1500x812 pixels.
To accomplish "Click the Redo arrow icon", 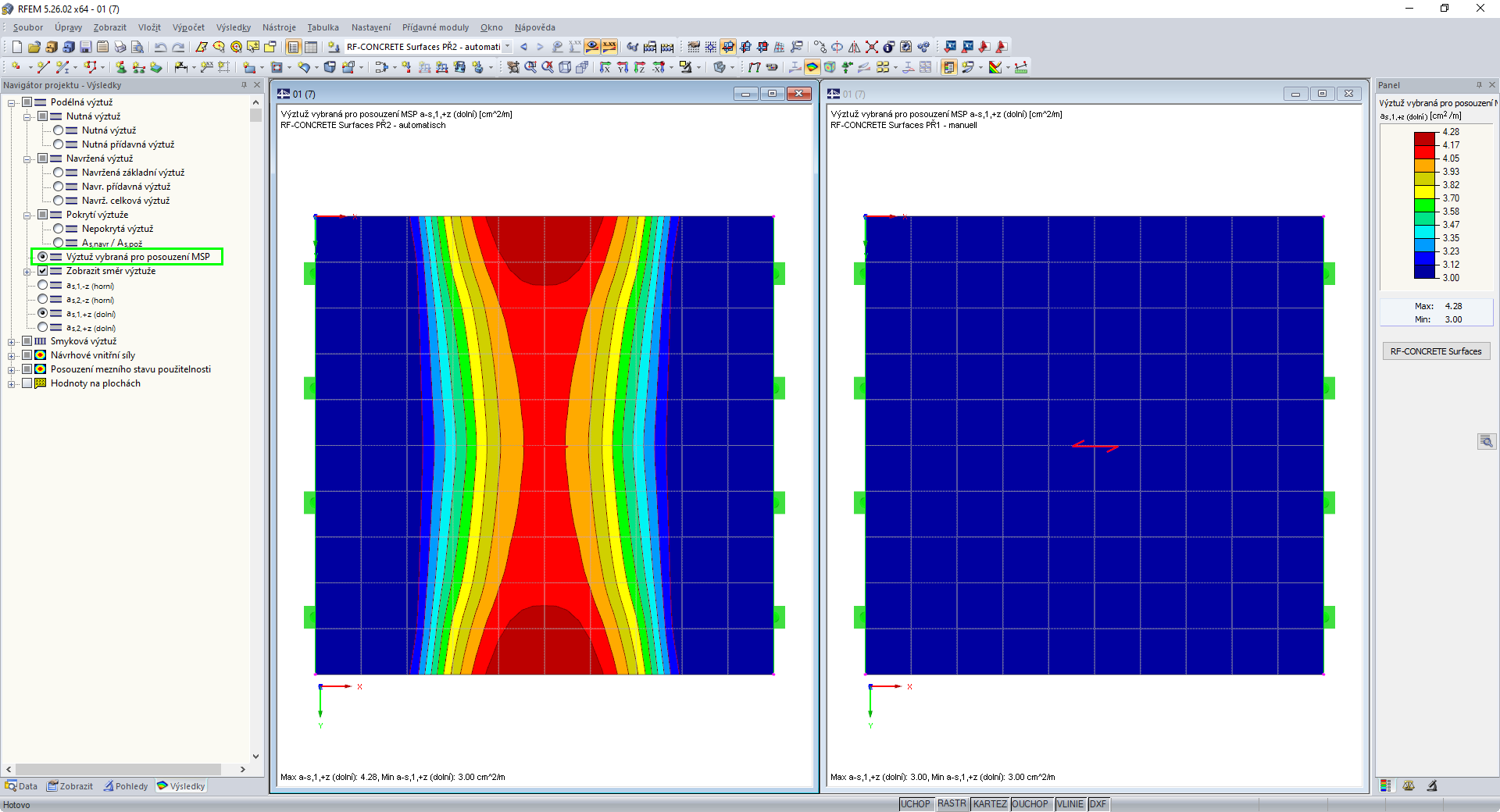I will [178, 47].
